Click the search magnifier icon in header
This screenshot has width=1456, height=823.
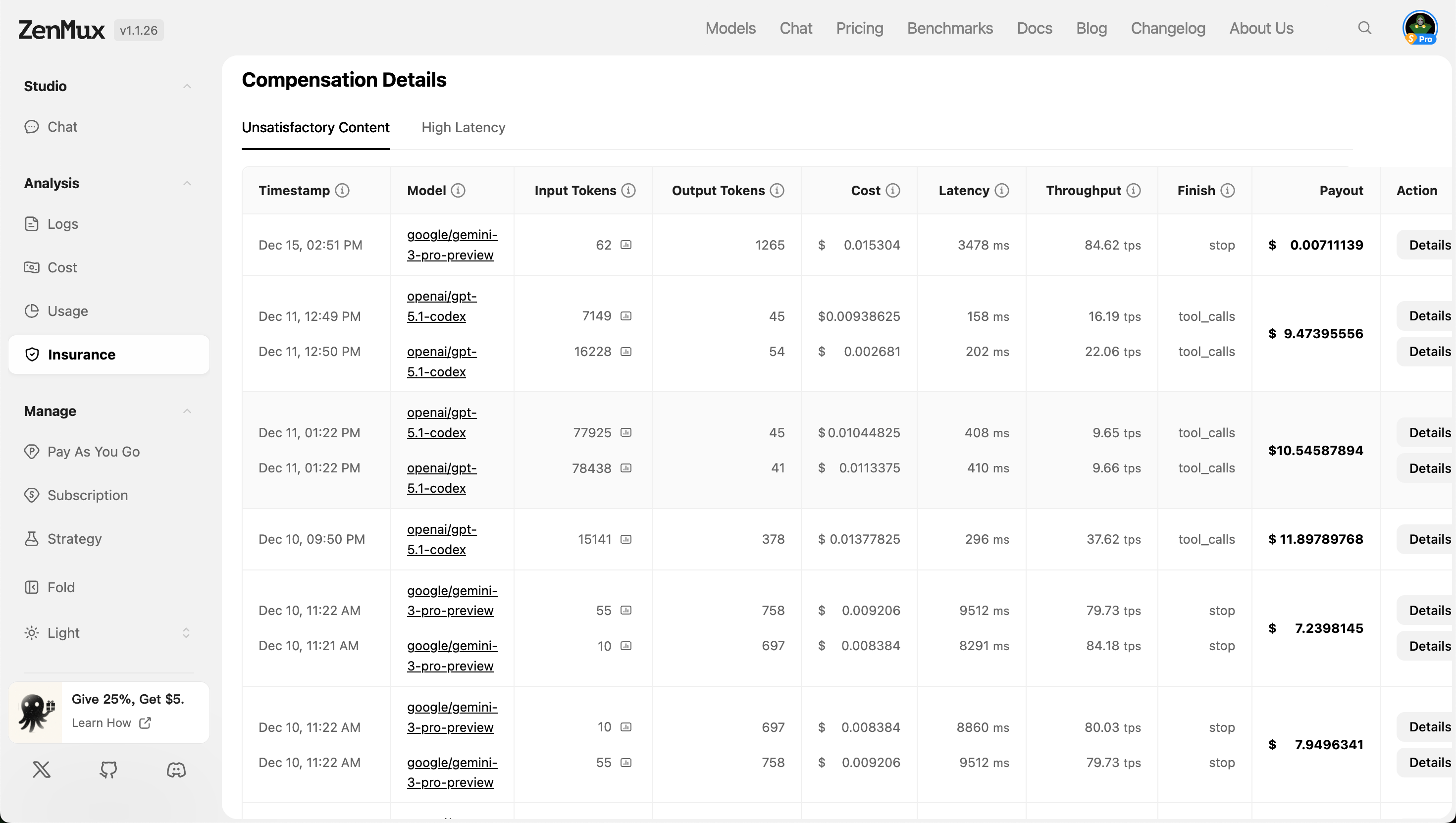click(1364, 28)
